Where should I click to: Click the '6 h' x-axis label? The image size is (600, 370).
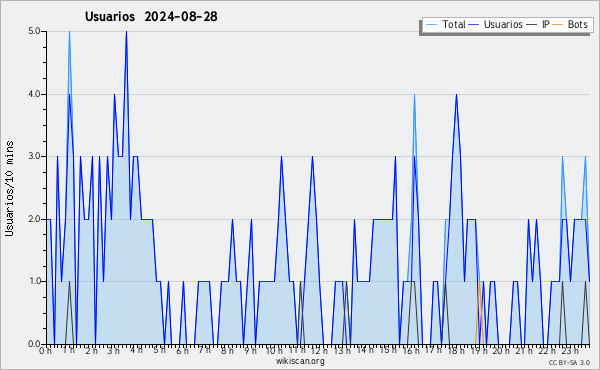click(183, 350)
